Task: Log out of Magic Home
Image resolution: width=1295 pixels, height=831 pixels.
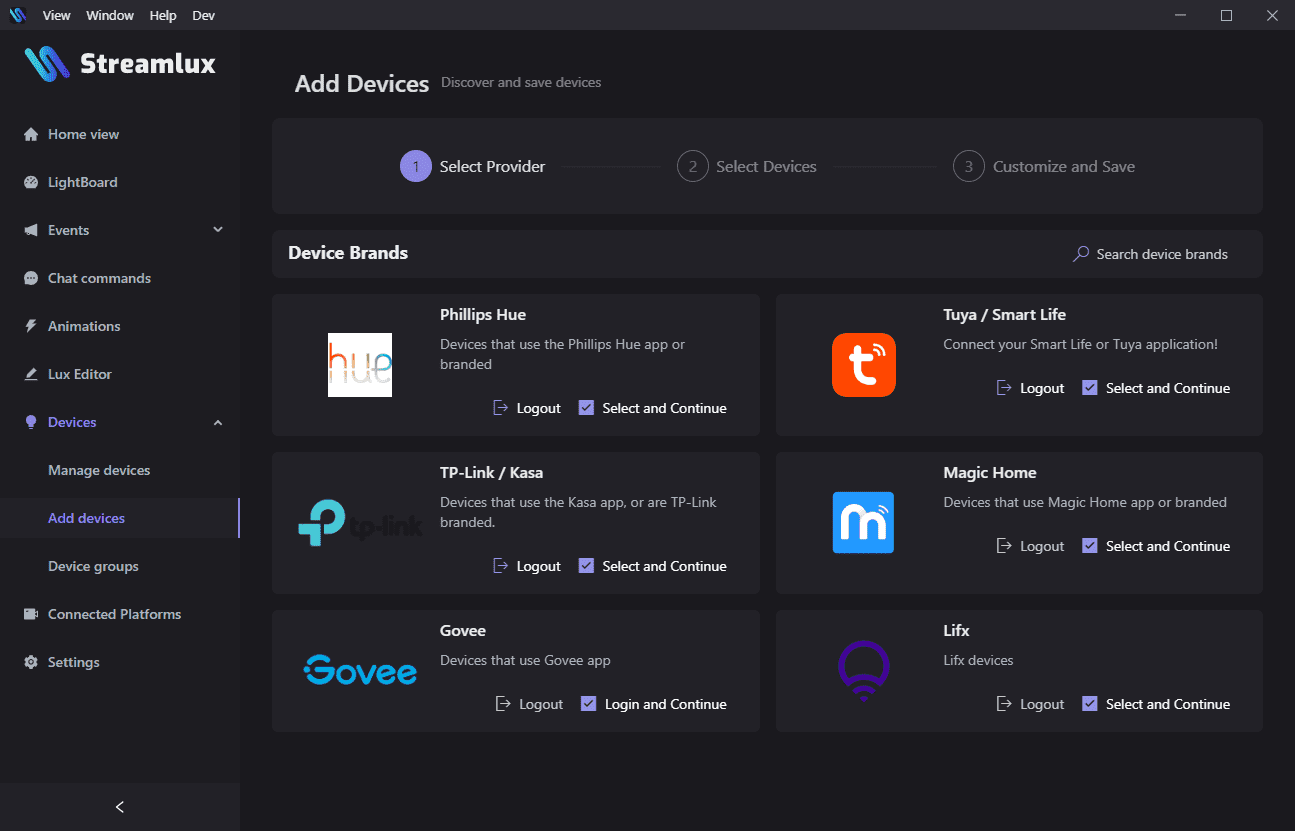Action: 1030,546
